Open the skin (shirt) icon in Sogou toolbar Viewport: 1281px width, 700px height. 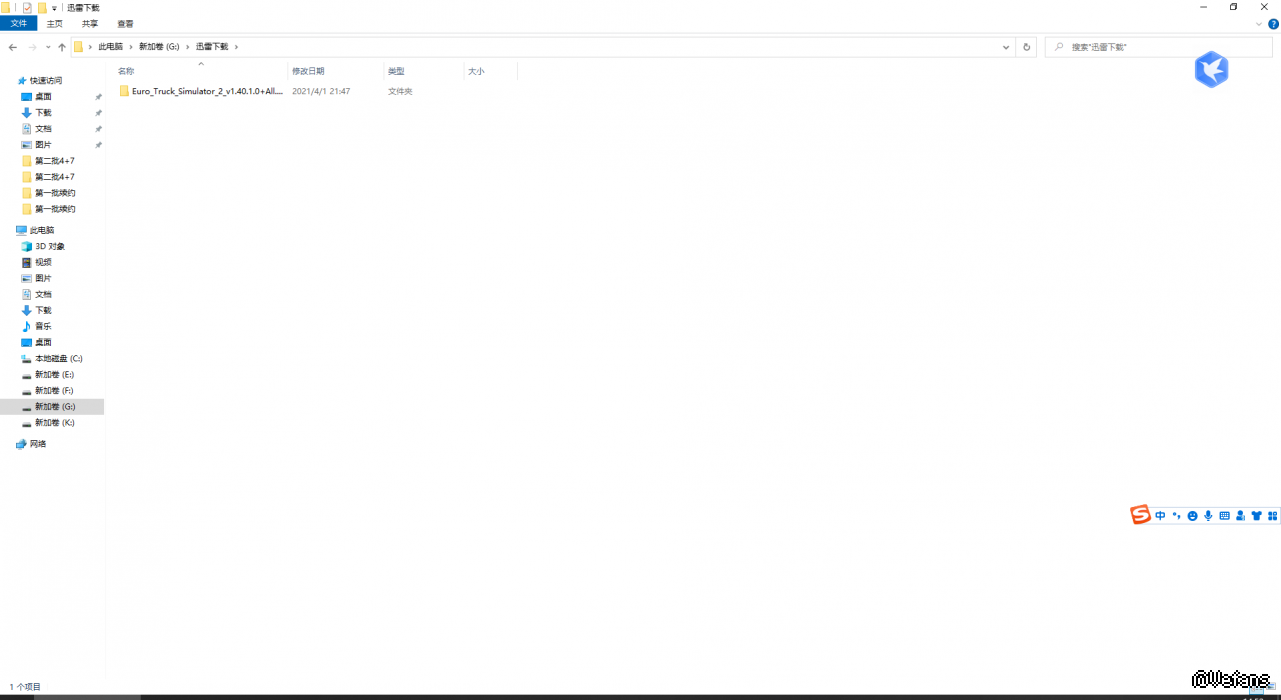1256,516
